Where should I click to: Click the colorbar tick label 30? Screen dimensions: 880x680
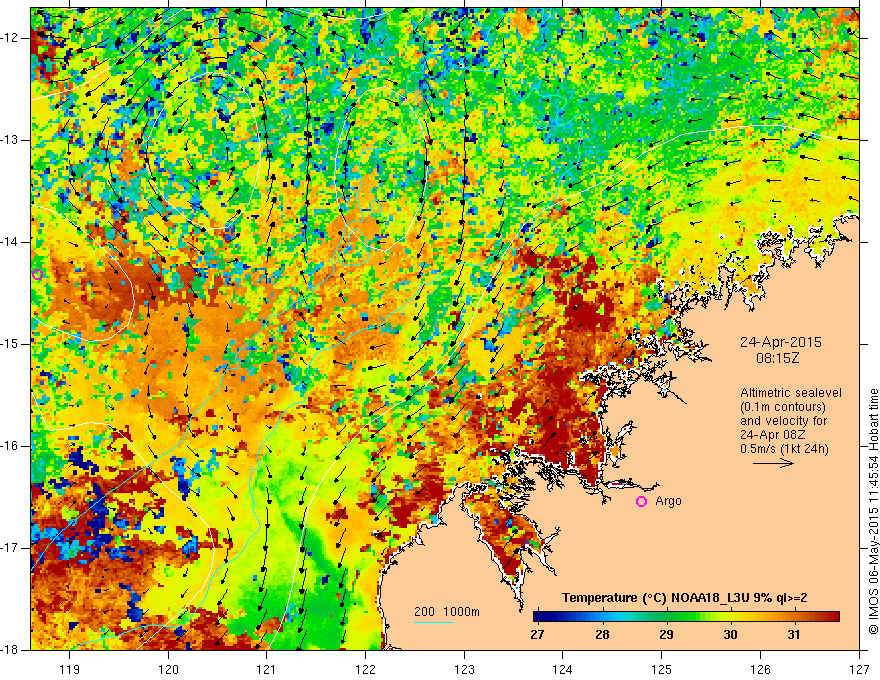click(x=730, y=635)
